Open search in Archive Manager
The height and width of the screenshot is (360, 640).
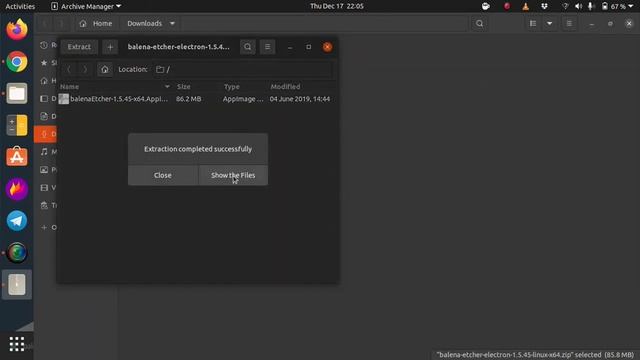point(248,47)
